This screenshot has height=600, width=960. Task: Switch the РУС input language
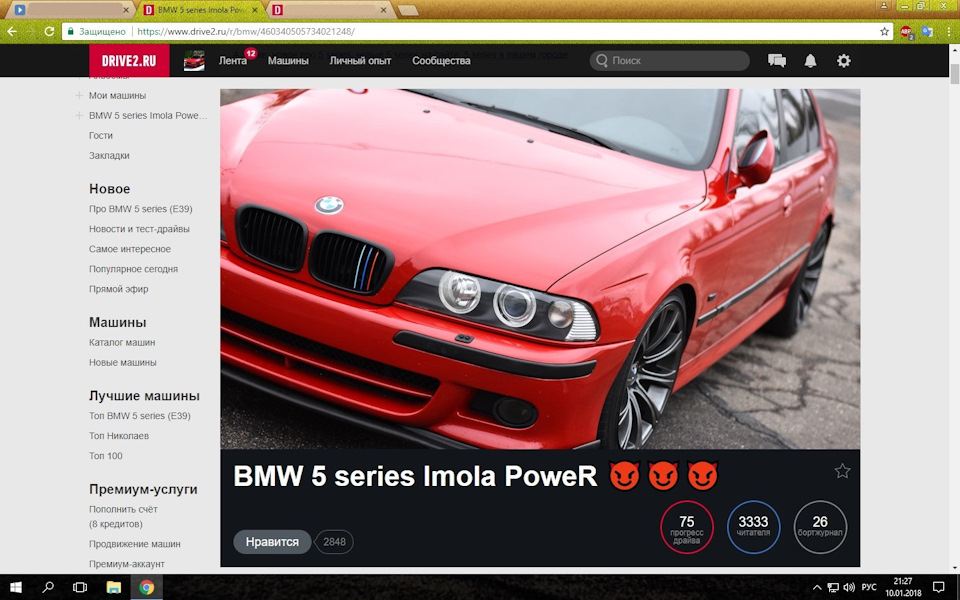[x=868, y=588]
